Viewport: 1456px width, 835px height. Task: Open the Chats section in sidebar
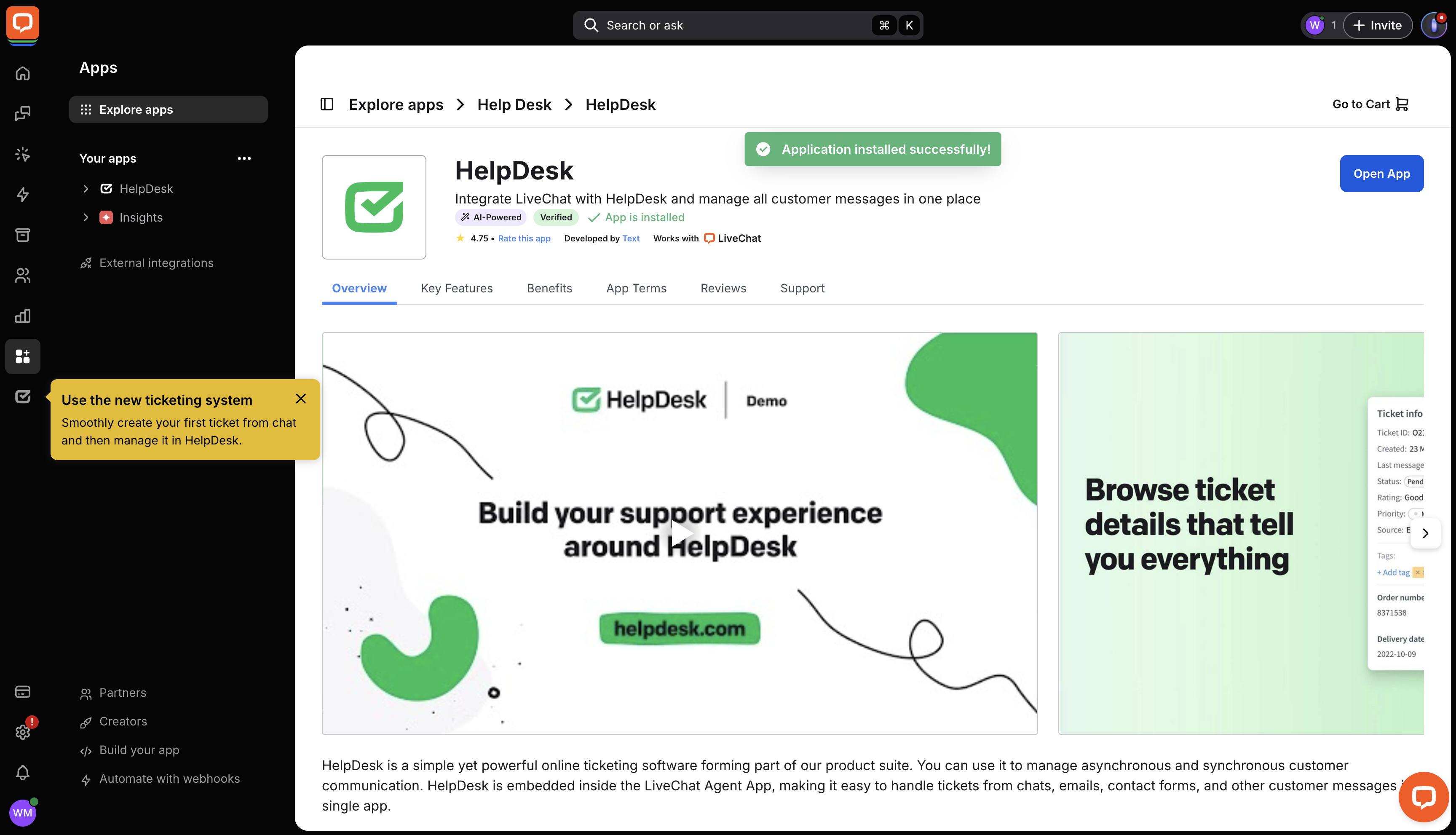(x=22, y=114)
